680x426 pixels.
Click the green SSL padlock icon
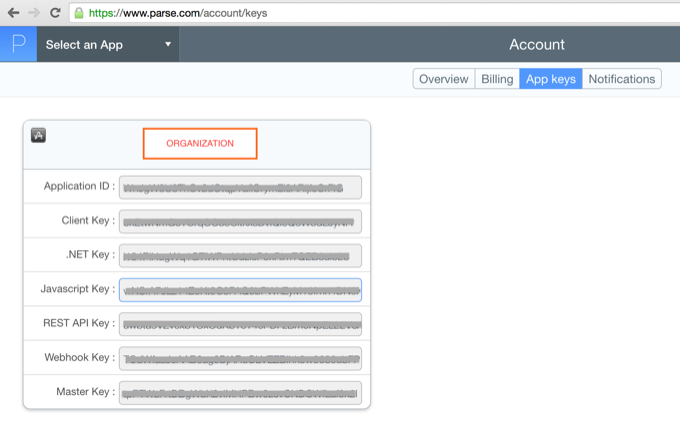[x=79, y=14]
